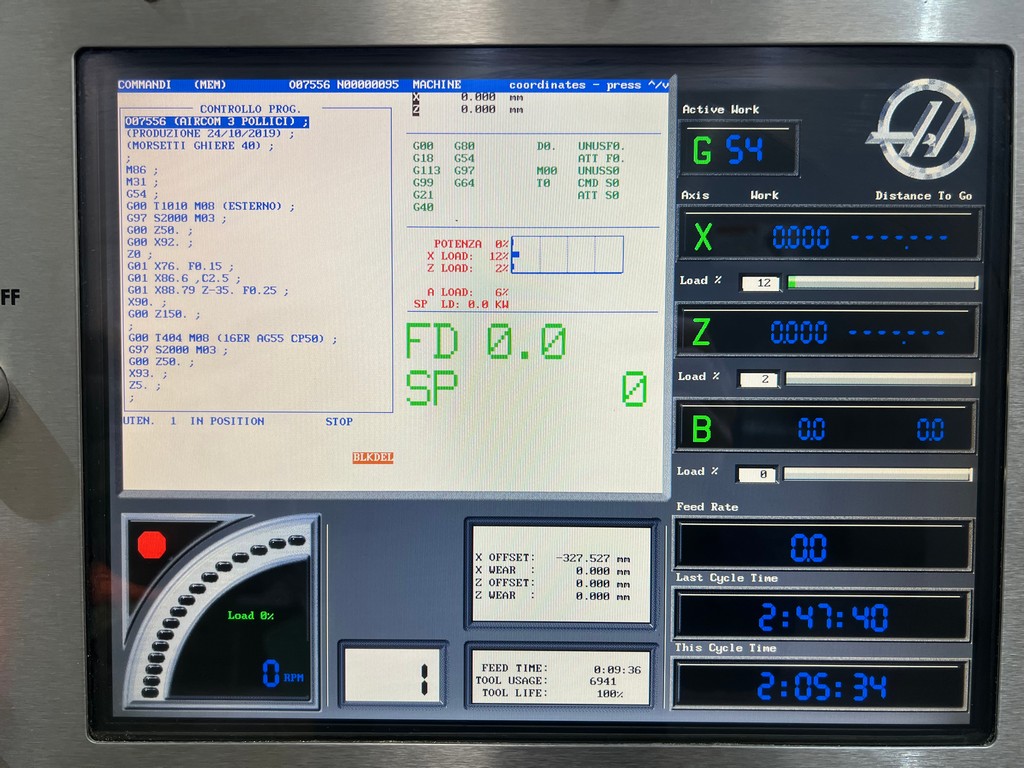Image resolution: width=1024 pixels, height=768 pixels.
Task: Click the red octagon stop indicator
Action: 152,545
